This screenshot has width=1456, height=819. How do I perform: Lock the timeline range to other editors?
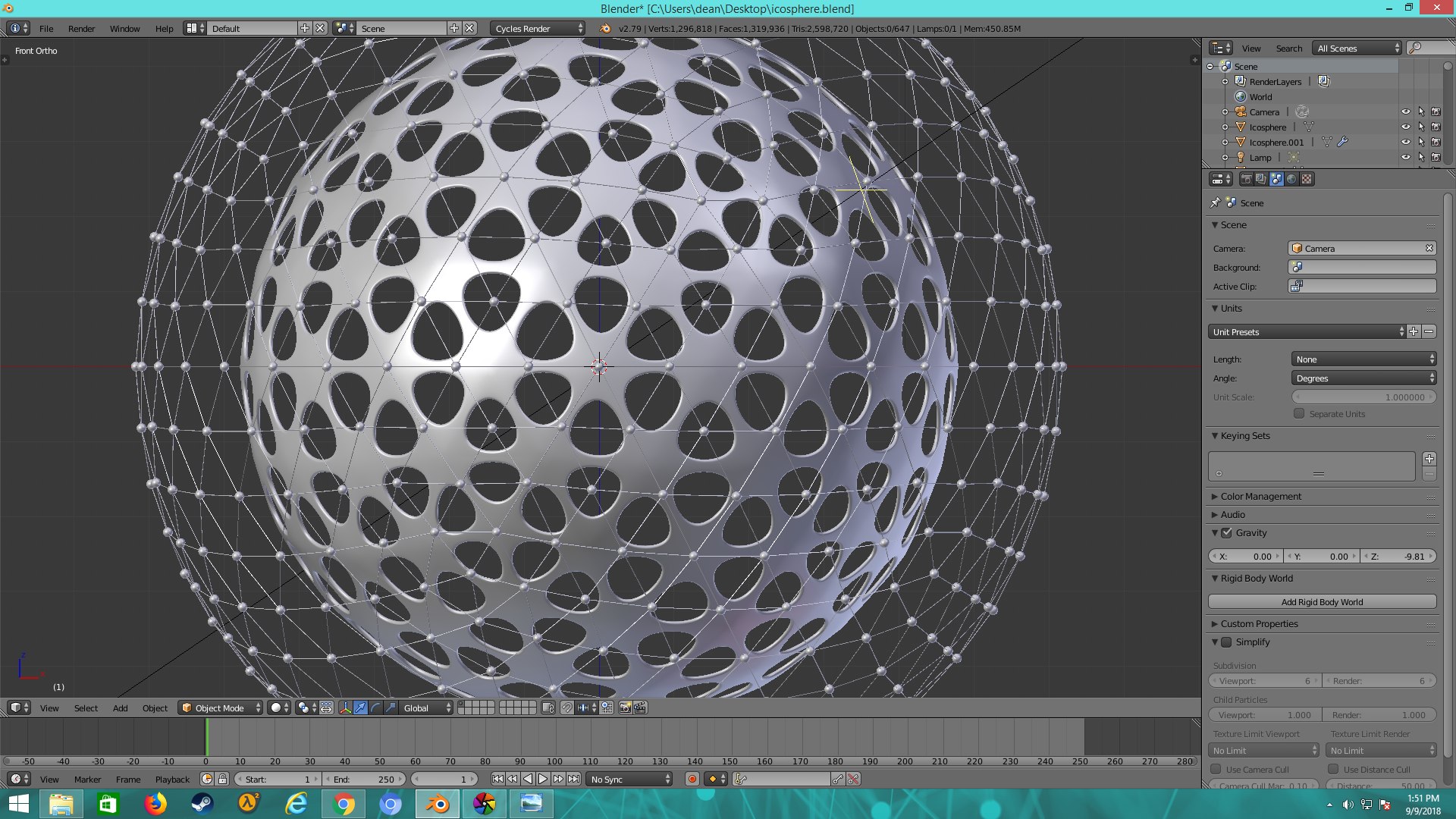point(222,779)
